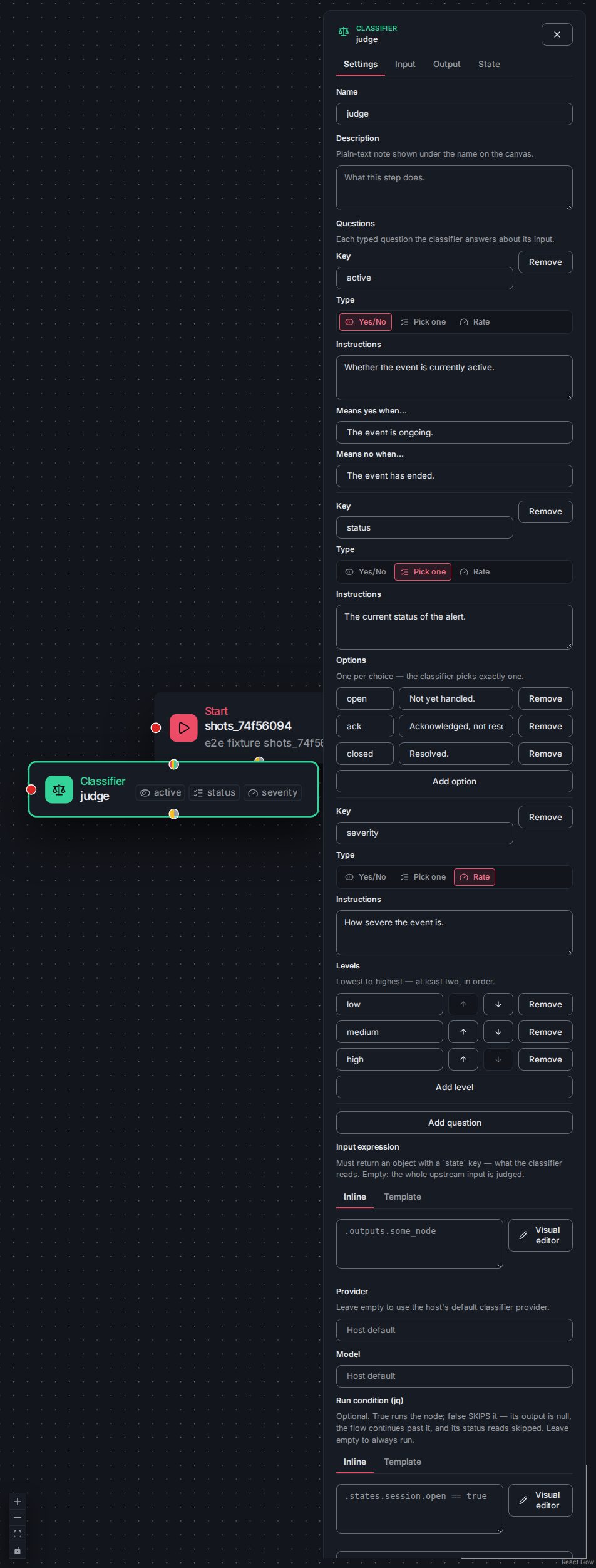Remove the "high" level

point(545,1059)
